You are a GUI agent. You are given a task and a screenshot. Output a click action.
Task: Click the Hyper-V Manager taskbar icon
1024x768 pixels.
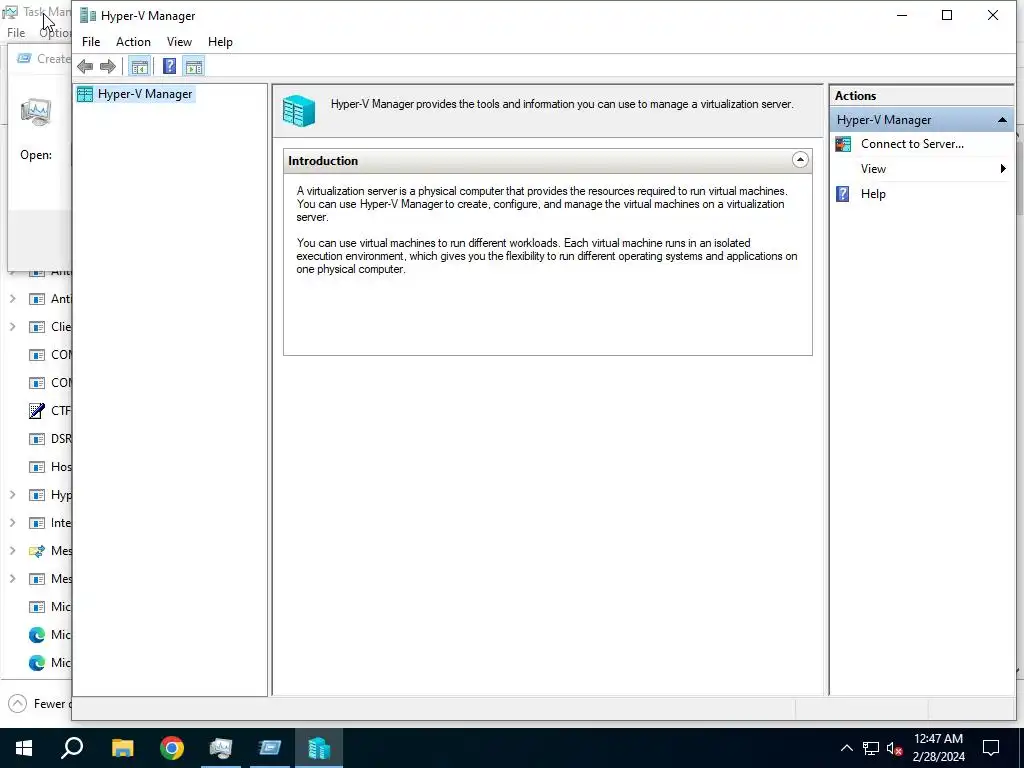click(x=319, y=748)
